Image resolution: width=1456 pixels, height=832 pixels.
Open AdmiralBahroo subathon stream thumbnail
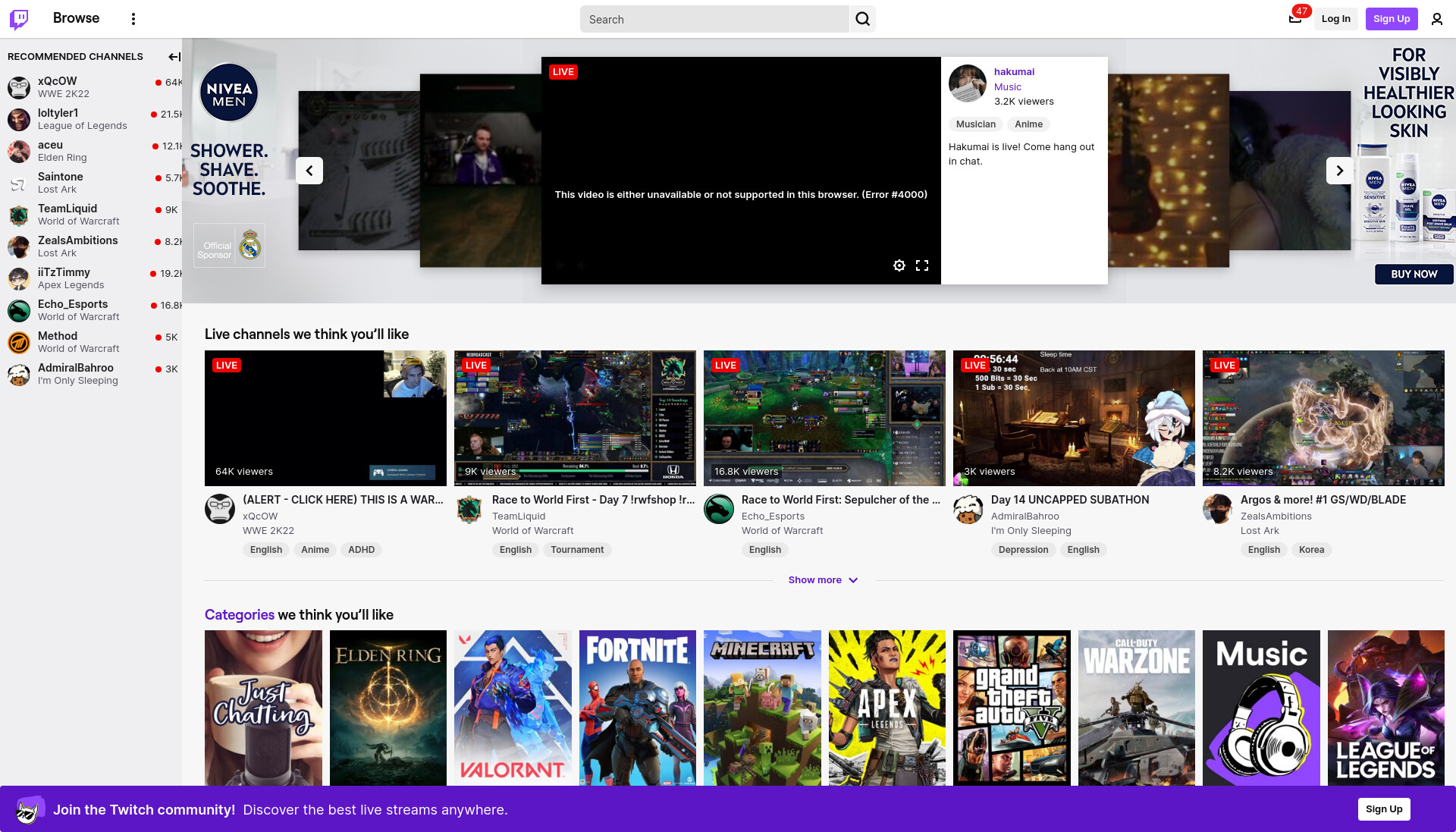pyautogui.click(x=1074, y=418)
